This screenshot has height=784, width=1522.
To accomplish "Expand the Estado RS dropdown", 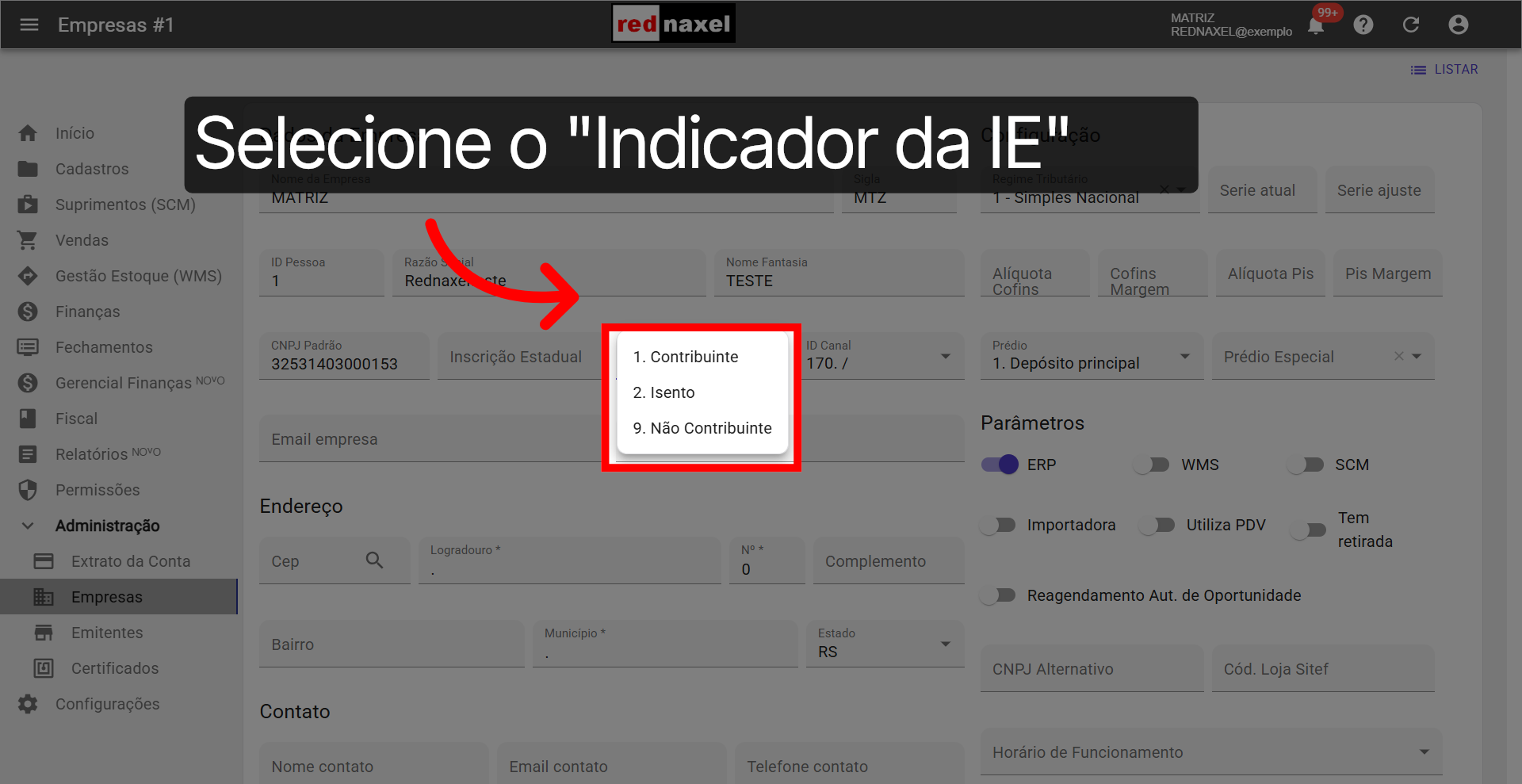I will pyautogui.click(x=944, y=644).
